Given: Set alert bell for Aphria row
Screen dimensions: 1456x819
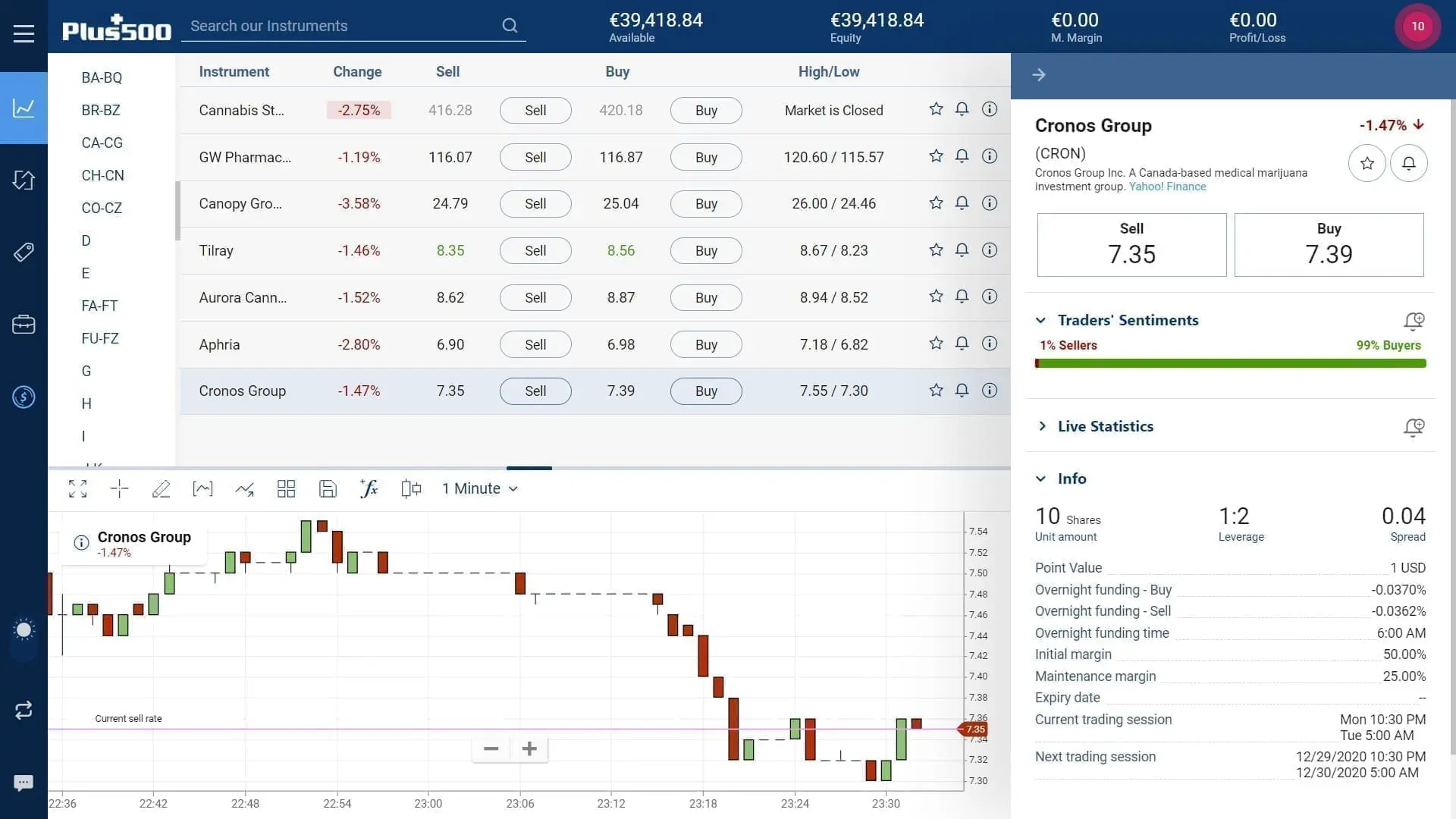Looking at the screenshot, I should pos(962,344).
